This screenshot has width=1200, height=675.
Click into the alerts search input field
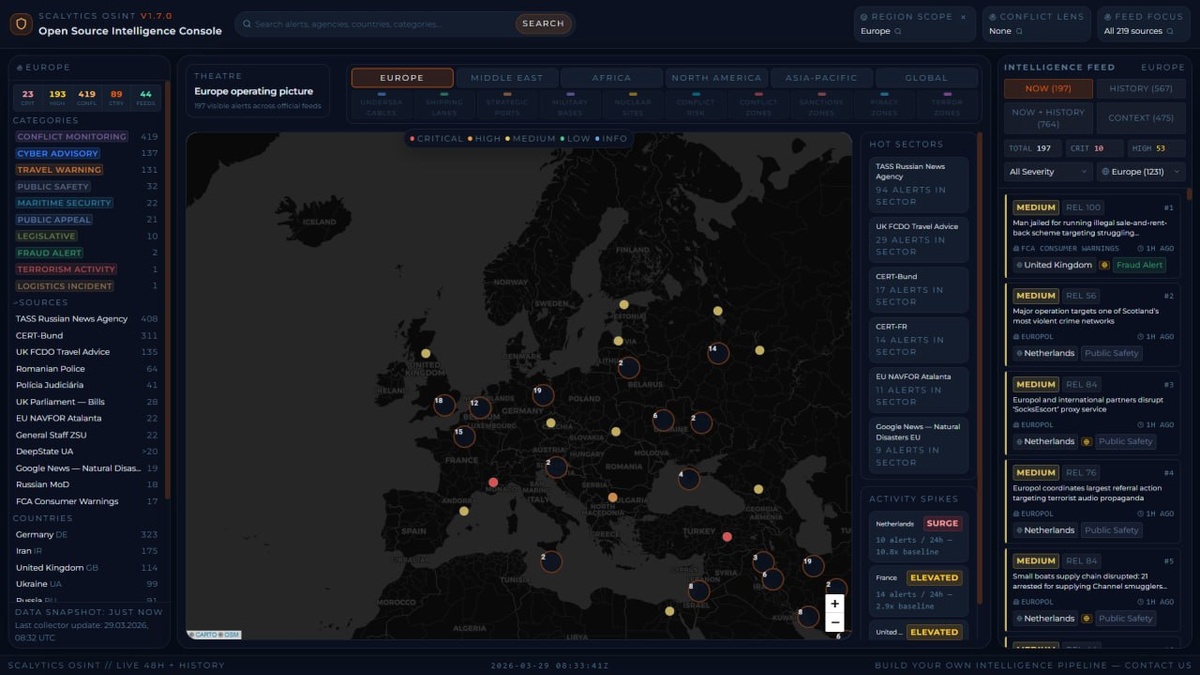pyautogui.click(x=383, y=24)
